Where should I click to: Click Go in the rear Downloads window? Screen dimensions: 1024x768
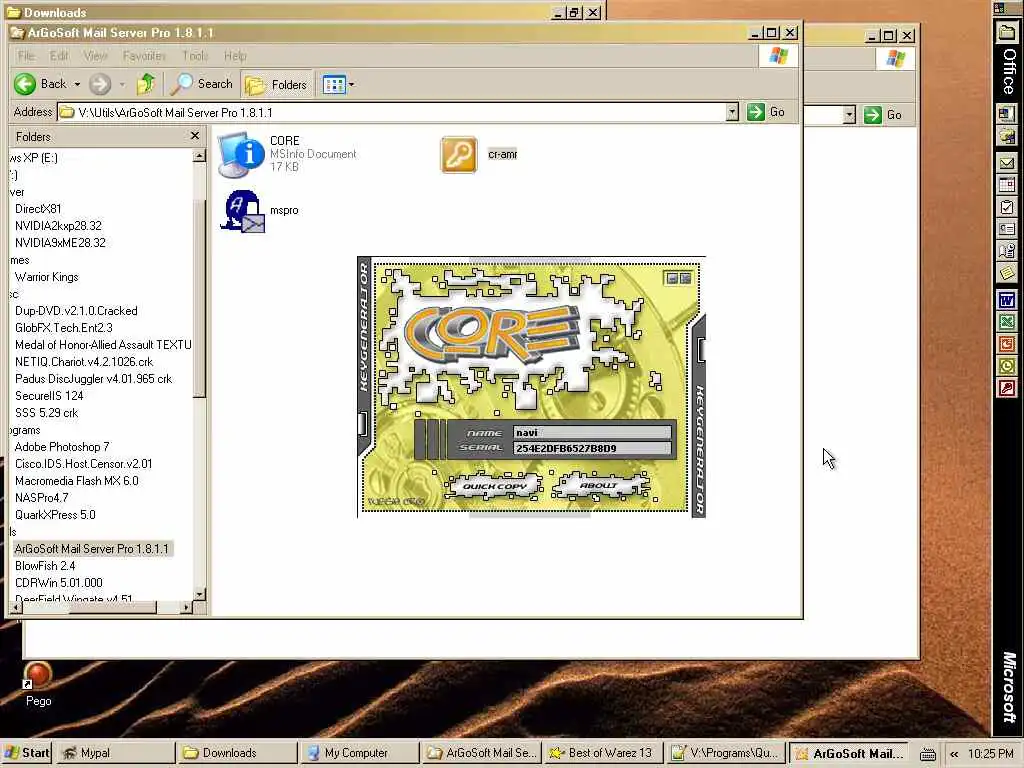[x=883, y=115]
